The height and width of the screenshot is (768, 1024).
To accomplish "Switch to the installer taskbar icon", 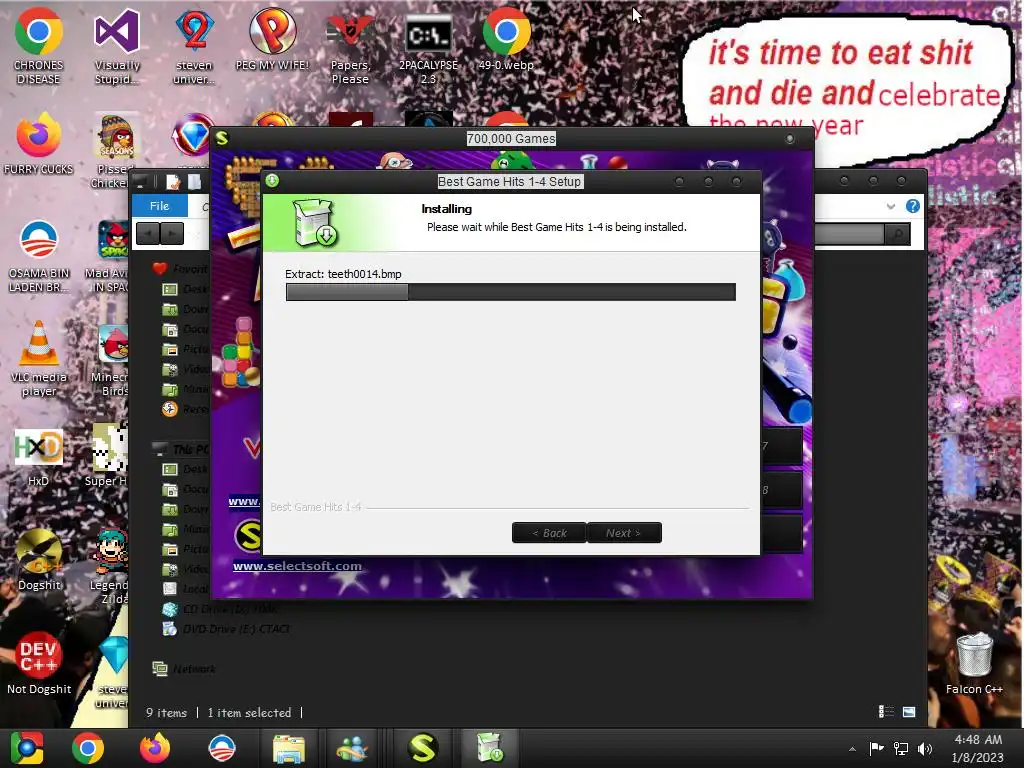I will tap(490, 748).
